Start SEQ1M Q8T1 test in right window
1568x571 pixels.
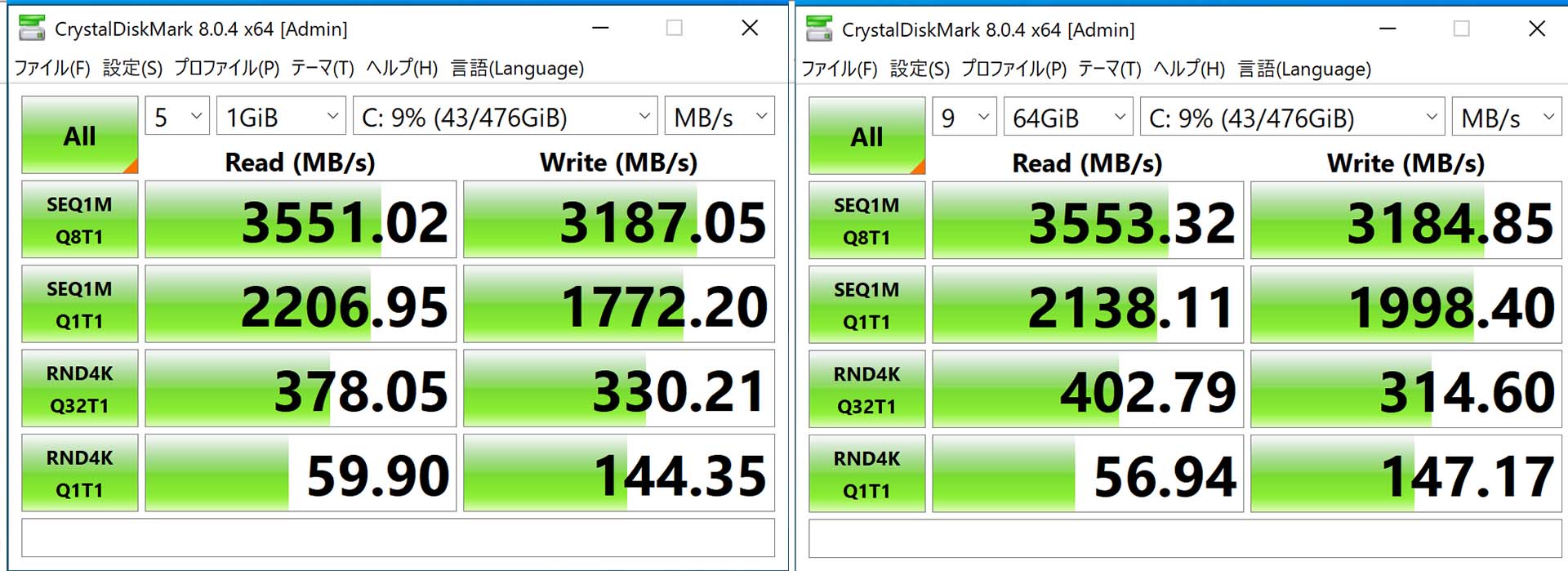[x=867, y=221]
